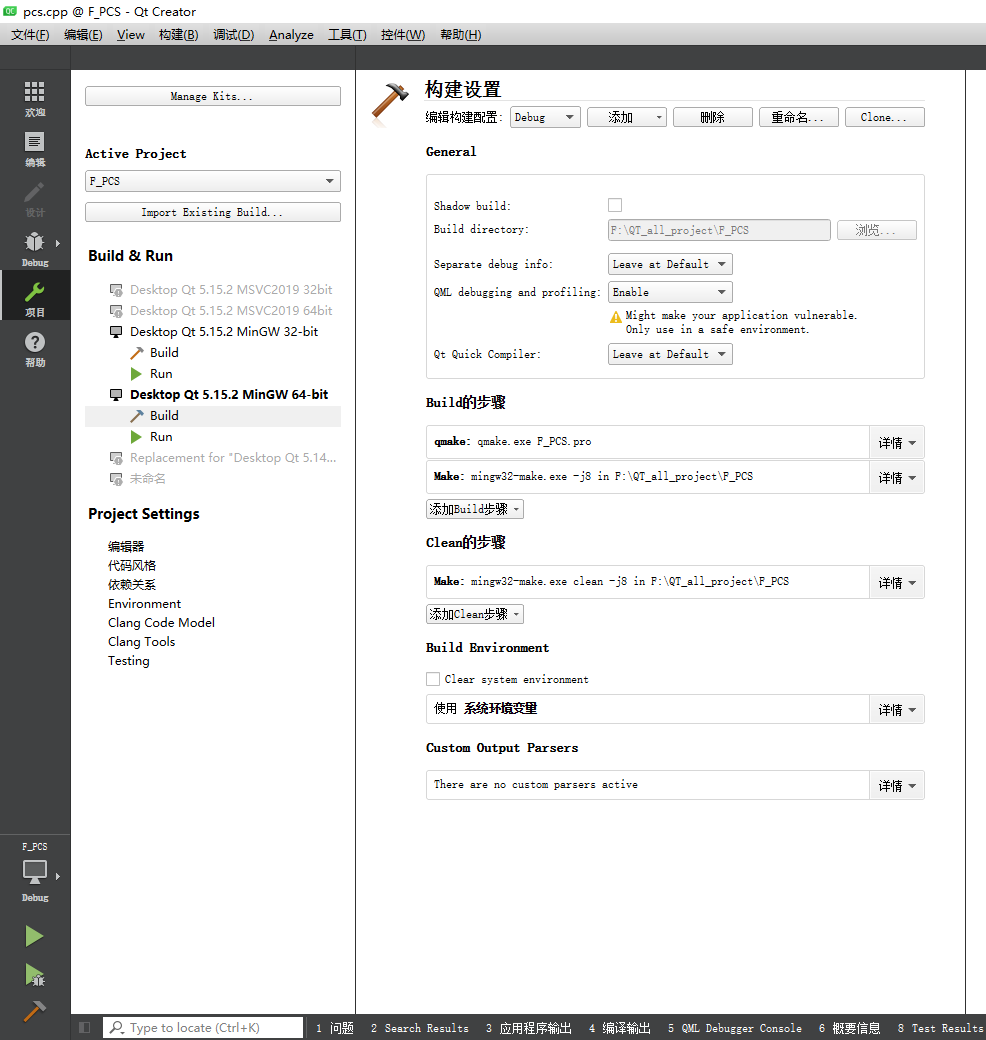986x1040 pixels.
Task: Run the project using the green run icon
Action: 34,936
